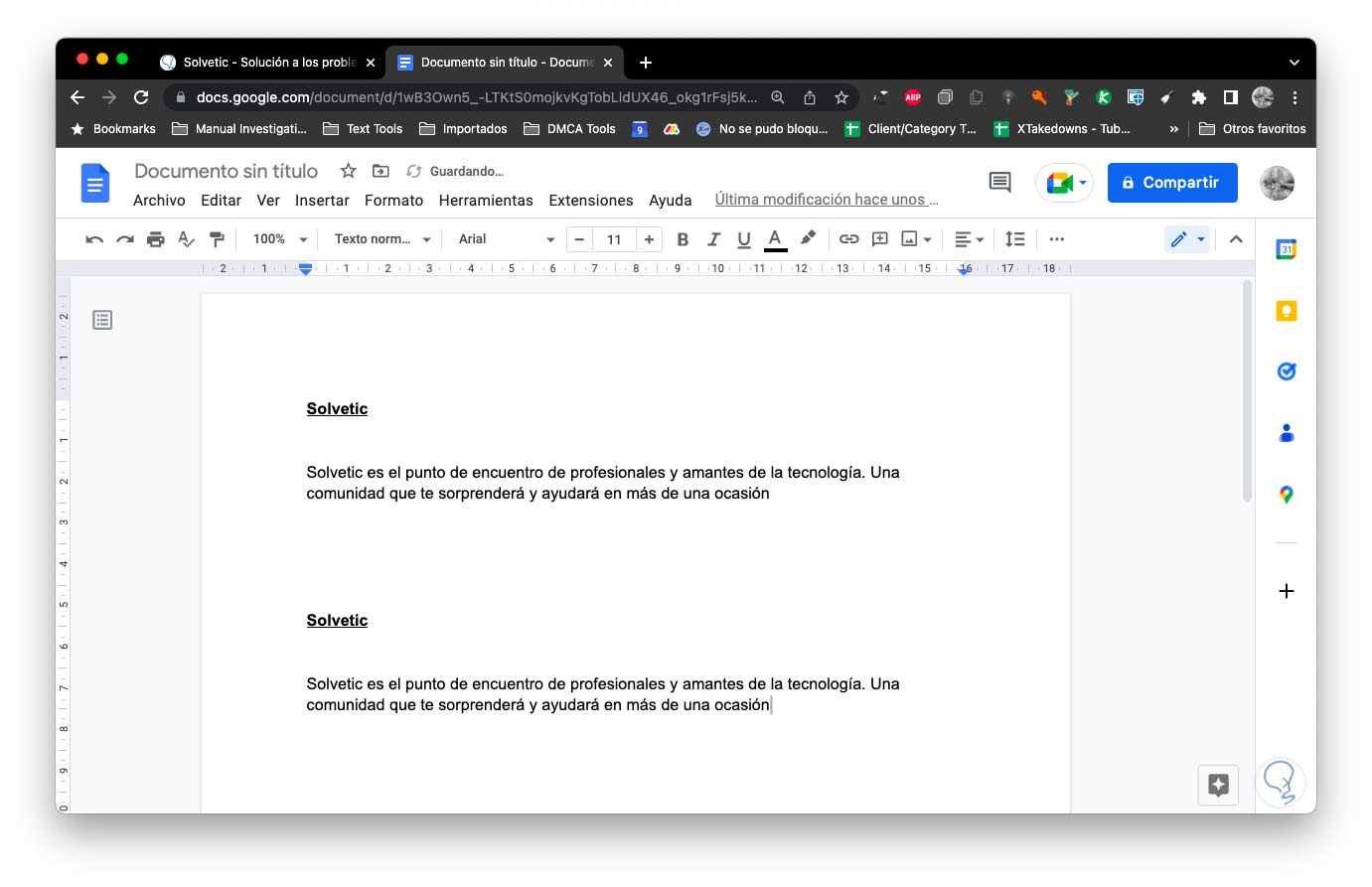
Task: Open the Text Tools bookmark folder
Action: pyautogui.click(x=363, y=129)
